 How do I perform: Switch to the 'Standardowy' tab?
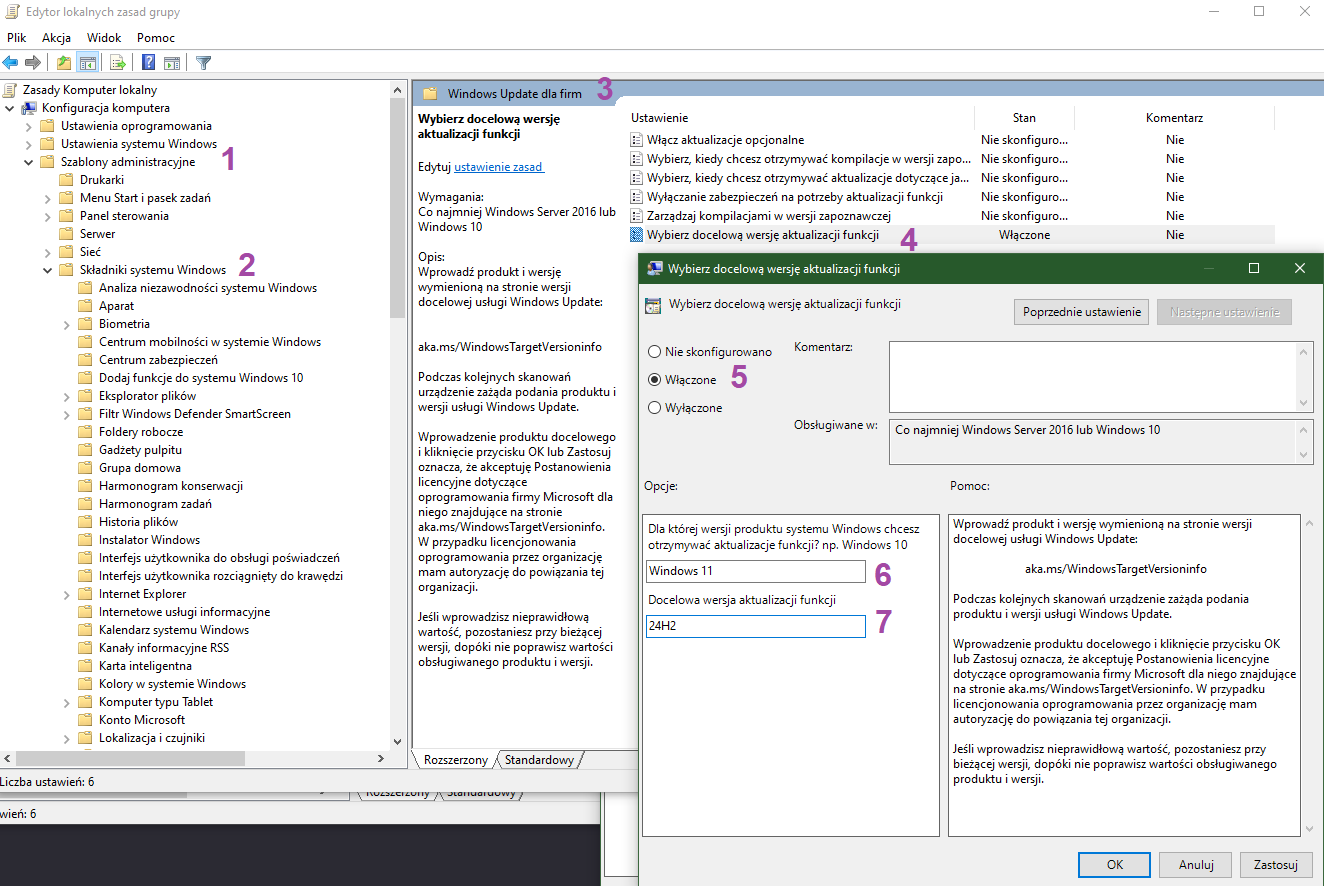click(539, 760)
